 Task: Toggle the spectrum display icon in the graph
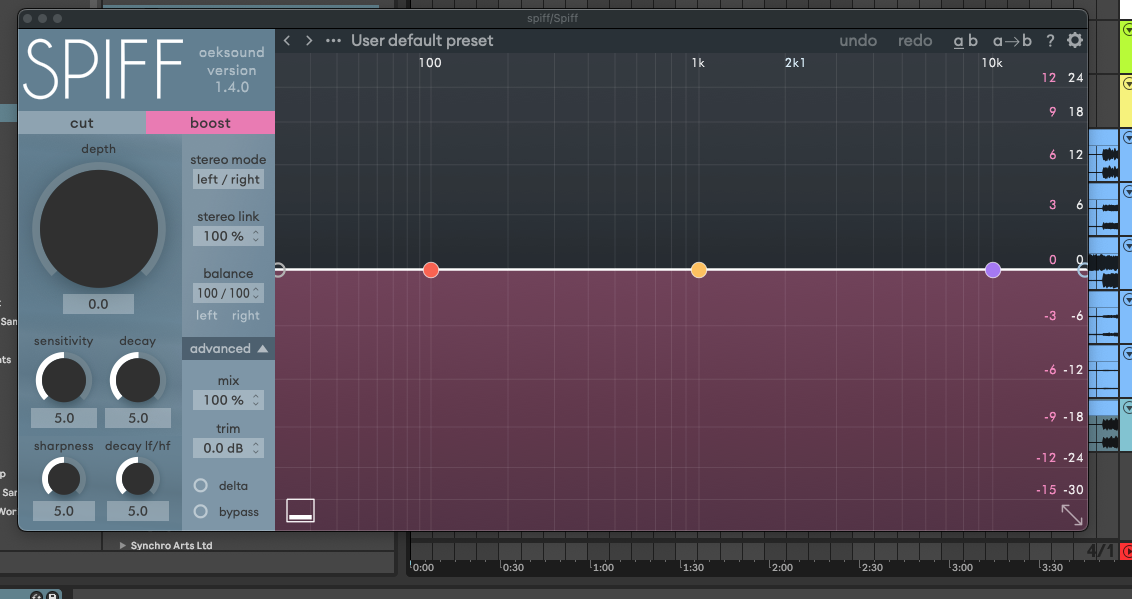tap(300, 510)
